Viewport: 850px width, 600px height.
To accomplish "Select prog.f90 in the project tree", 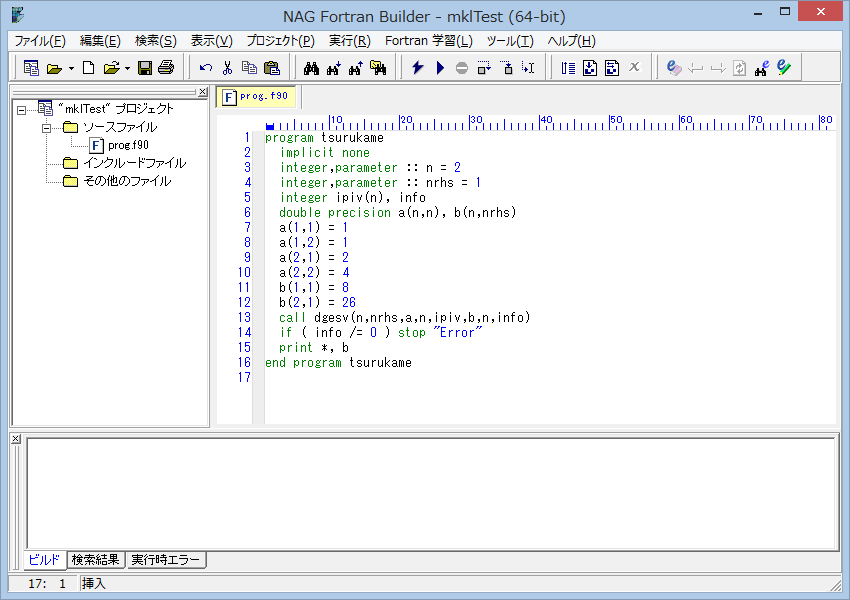I will point(128,145).
